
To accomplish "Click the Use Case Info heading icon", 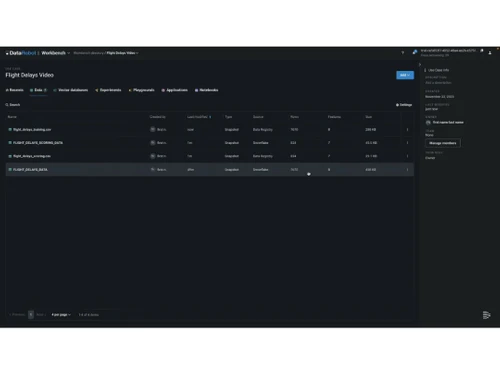I will point(425,70).
